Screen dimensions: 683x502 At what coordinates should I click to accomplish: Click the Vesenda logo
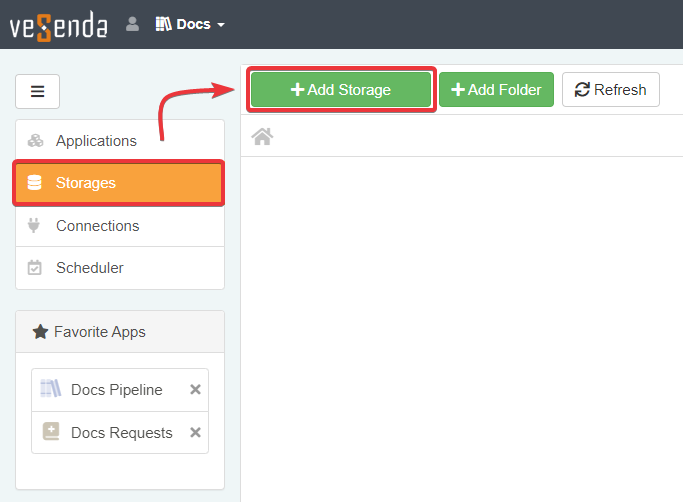coord(58,25)
